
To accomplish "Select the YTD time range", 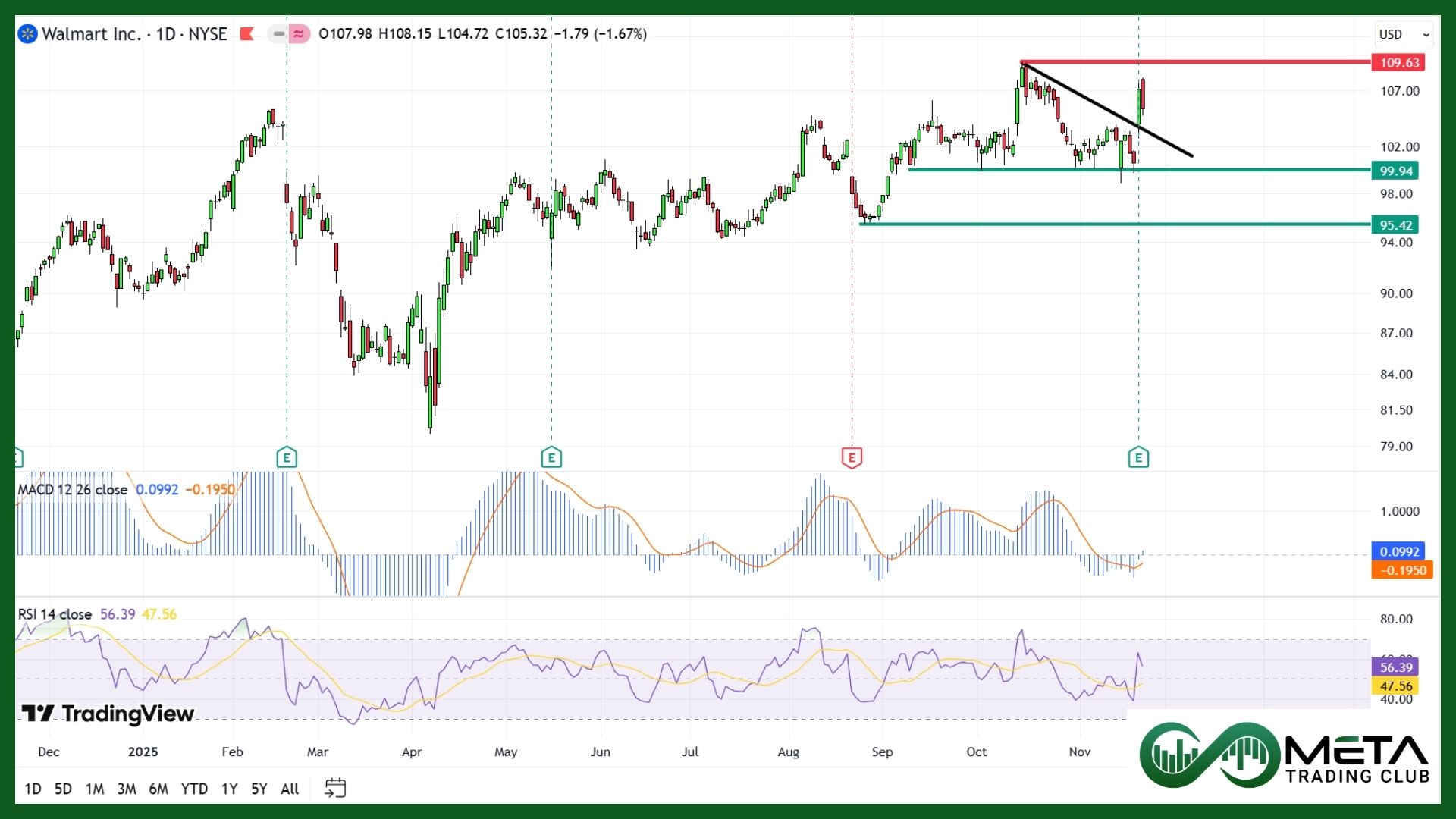I will pos(194,789).
